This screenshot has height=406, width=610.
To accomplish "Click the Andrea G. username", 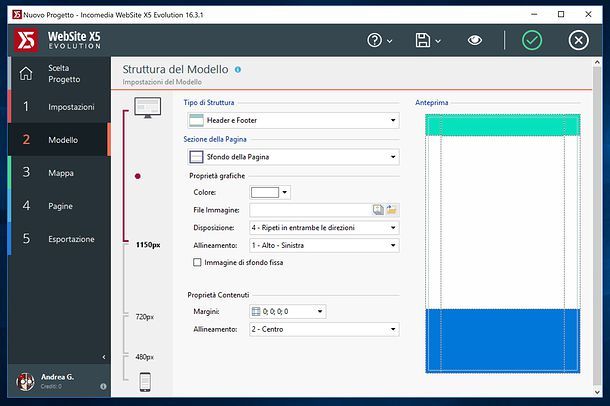I will (x=57, y=377).
